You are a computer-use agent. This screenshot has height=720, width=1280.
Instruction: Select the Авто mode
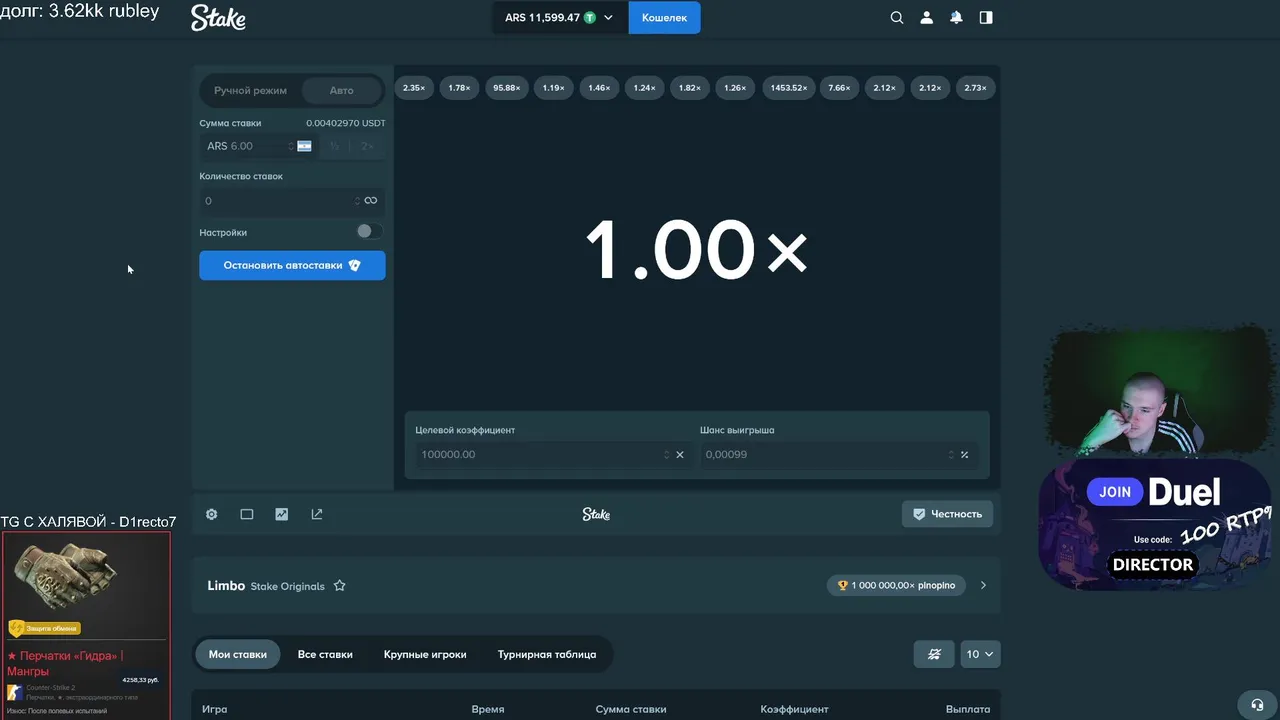342,90
